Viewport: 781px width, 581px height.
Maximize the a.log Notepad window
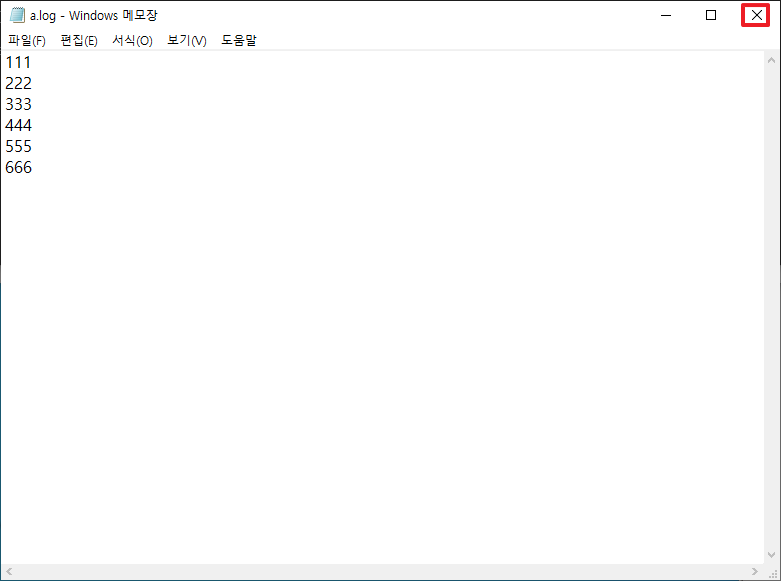coord(711,15)
